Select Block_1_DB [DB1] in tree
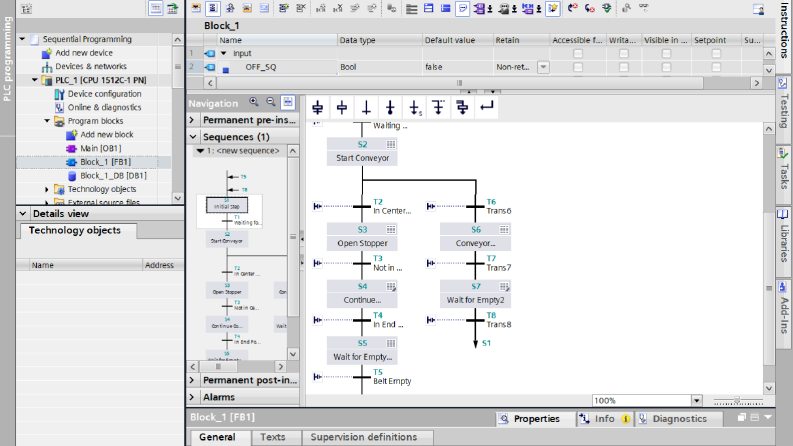Viewport: 793px width, 446px height. click(113, 175)
